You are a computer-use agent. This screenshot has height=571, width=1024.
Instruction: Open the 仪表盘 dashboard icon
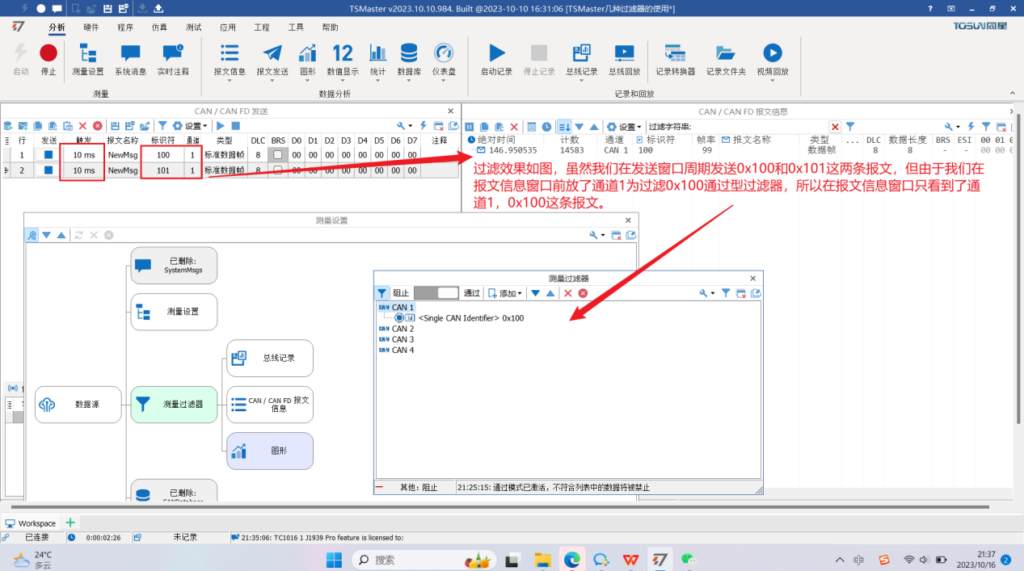pyautogui.click(x=444, y=56)
